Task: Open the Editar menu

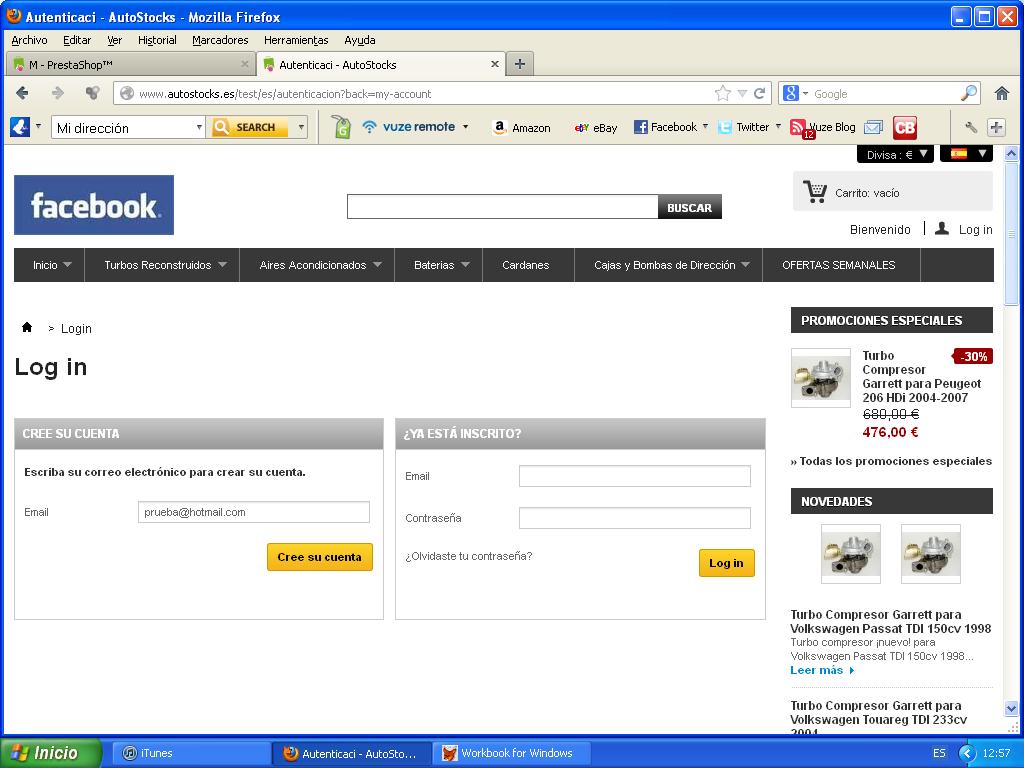Action: 77,40
